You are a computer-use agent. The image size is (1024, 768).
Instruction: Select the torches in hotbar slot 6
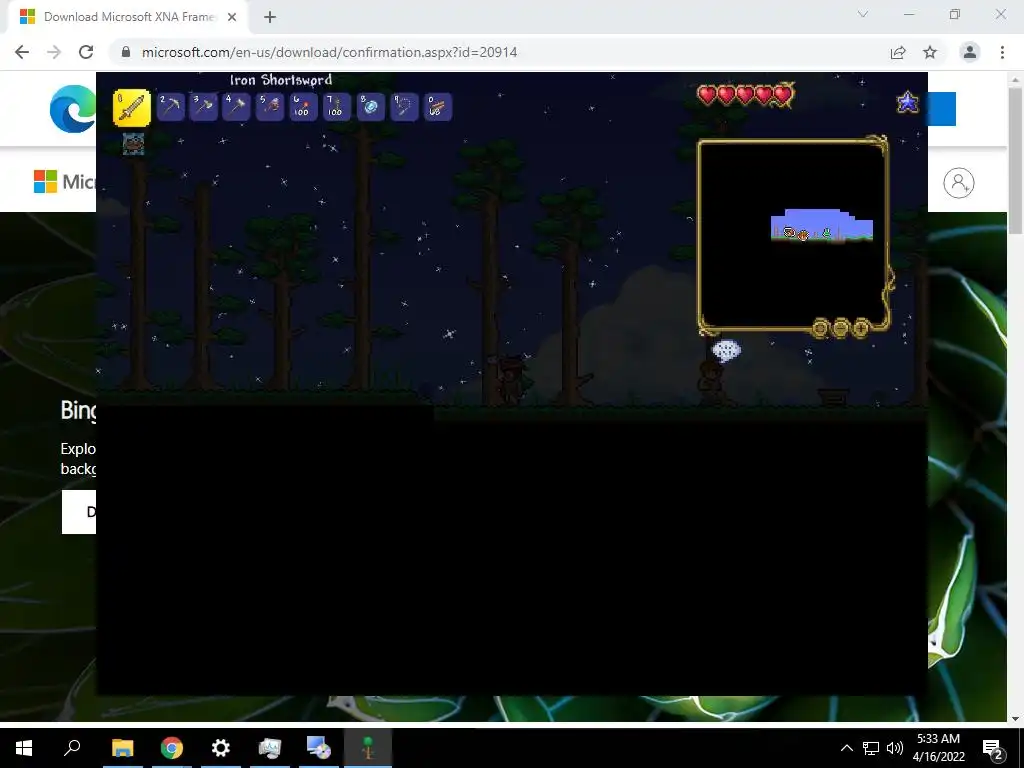click(303, 106)
